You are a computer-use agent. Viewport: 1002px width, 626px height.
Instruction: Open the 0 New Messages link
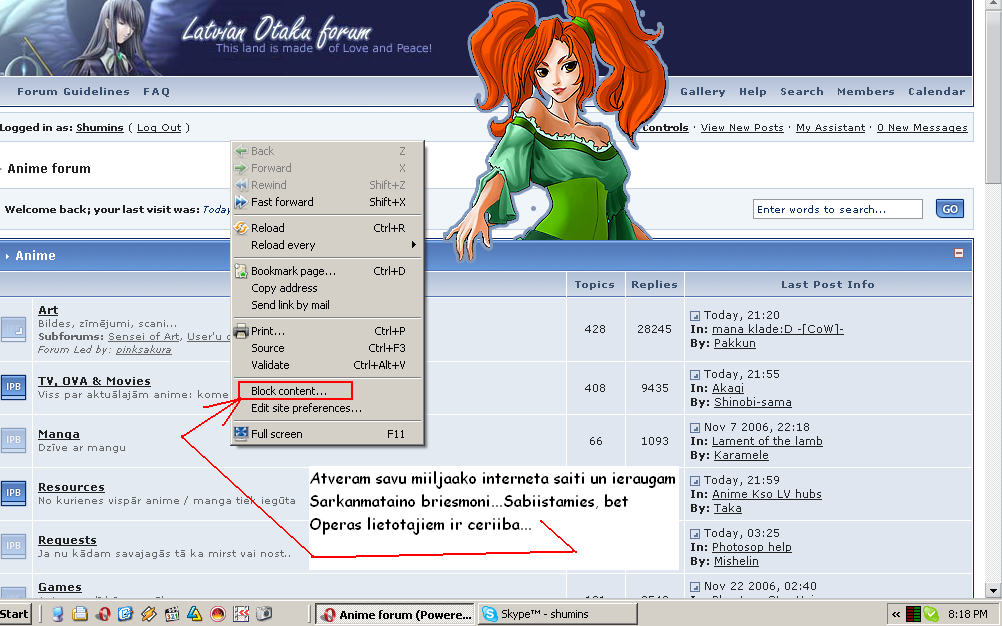[x=922, y=128]
